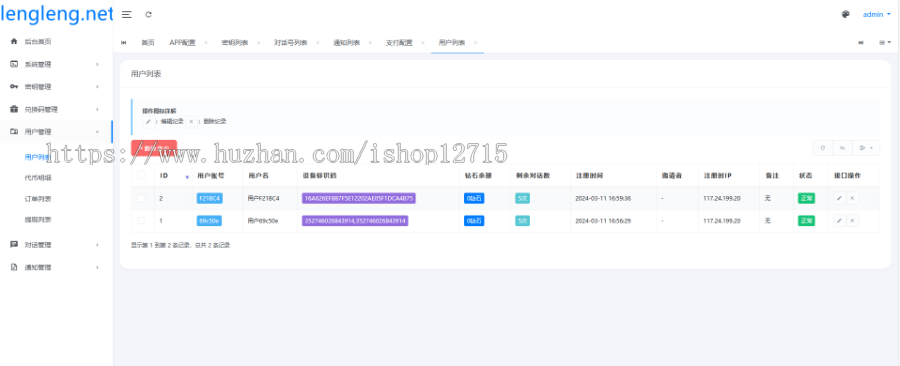
Task: Switch to the 通知列表 tab
Action: click(347, 42)
